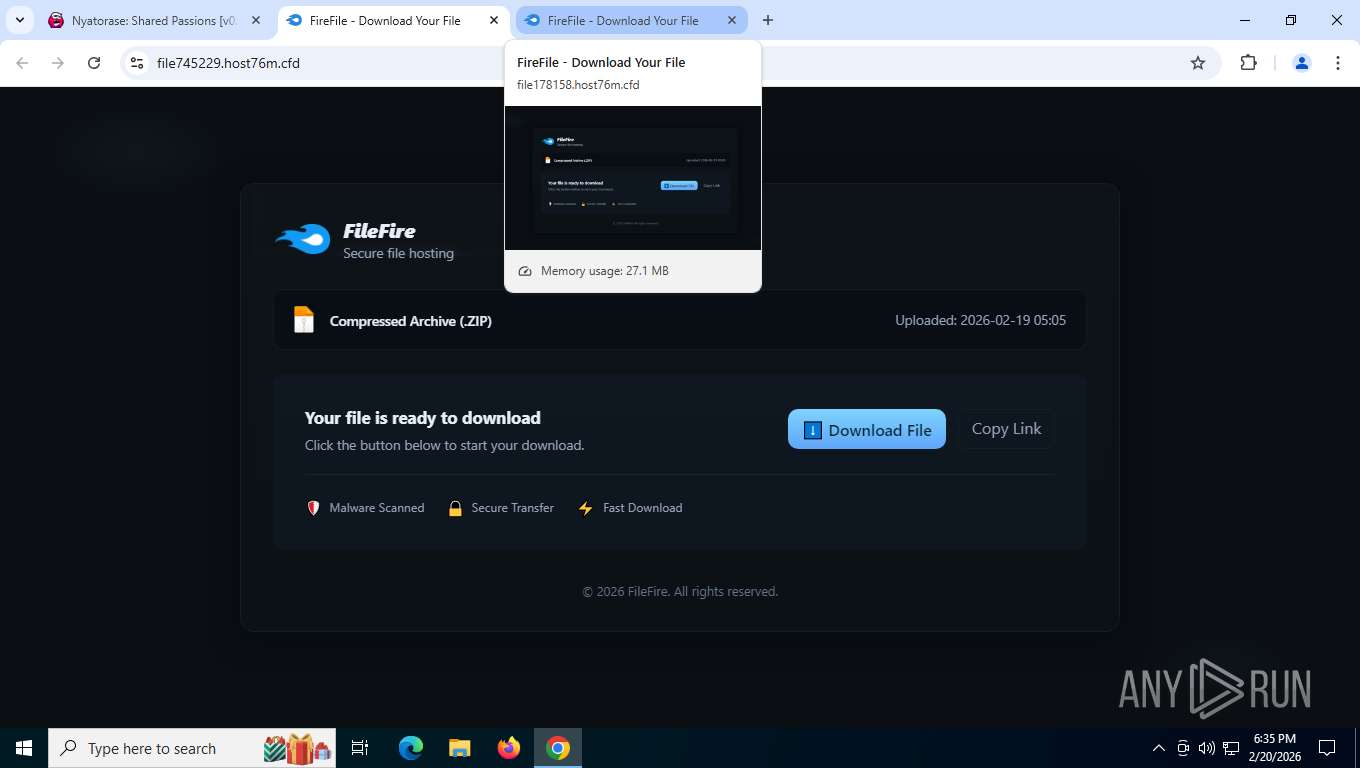Click the address bar URL
Viewport: 1360px width, 768px height.
click(228, 63)
